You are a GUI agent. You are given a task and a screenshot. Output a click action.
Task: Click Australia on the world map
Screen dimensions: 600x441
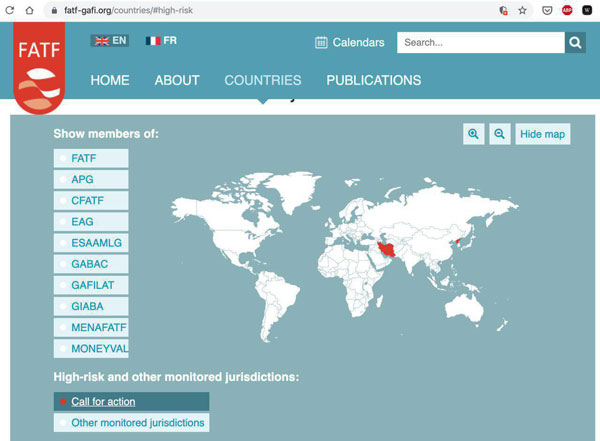click(x=464, y=308)
